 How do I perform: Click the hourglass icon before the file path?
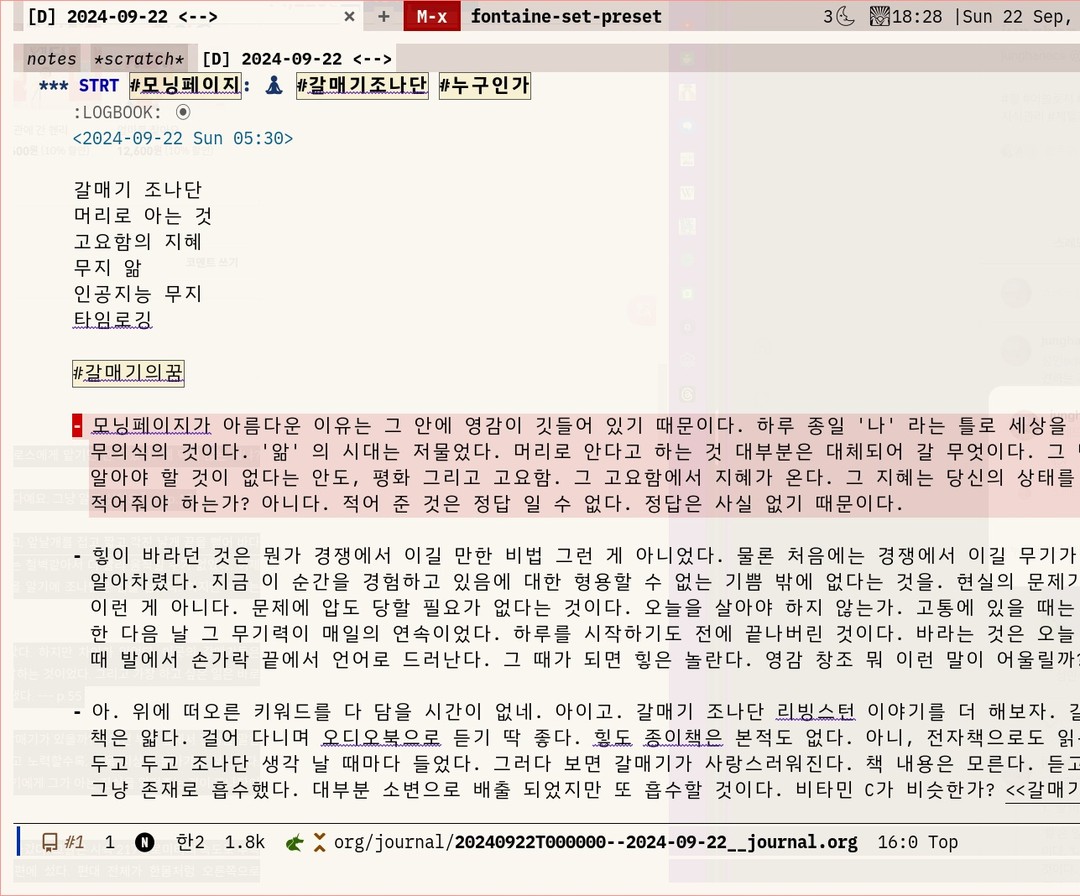coord(320,842)
